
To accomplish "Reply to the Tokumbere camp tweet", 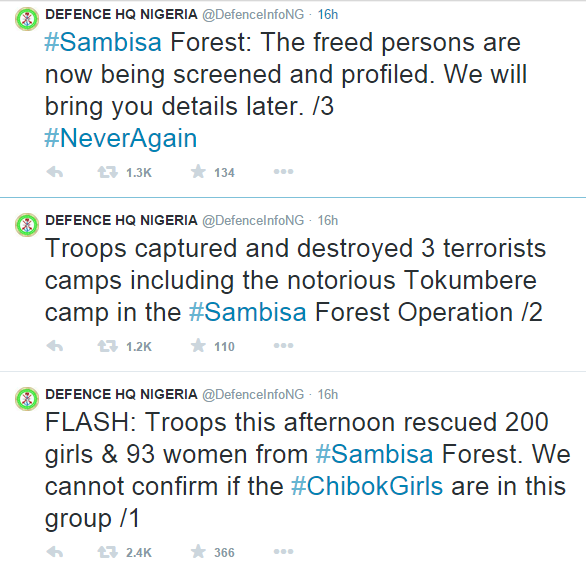I will point(55,346).
